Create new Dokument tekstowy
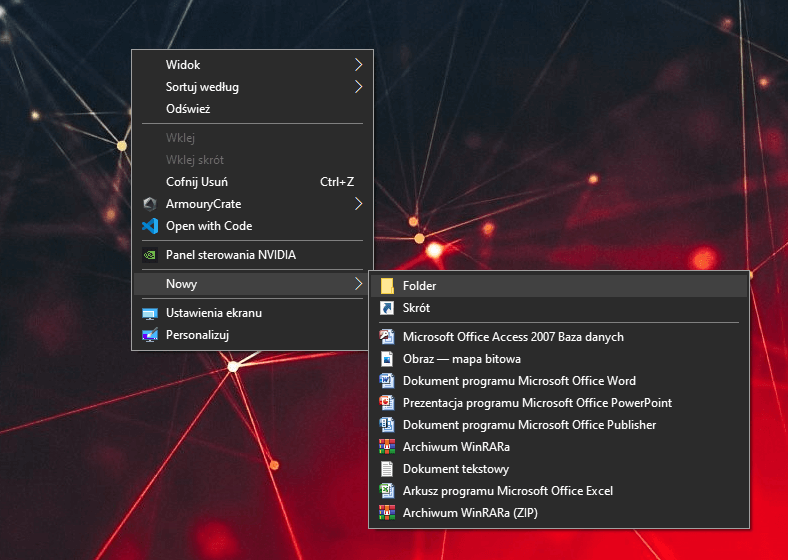The image size is (788, 560). tap(559, 469)
